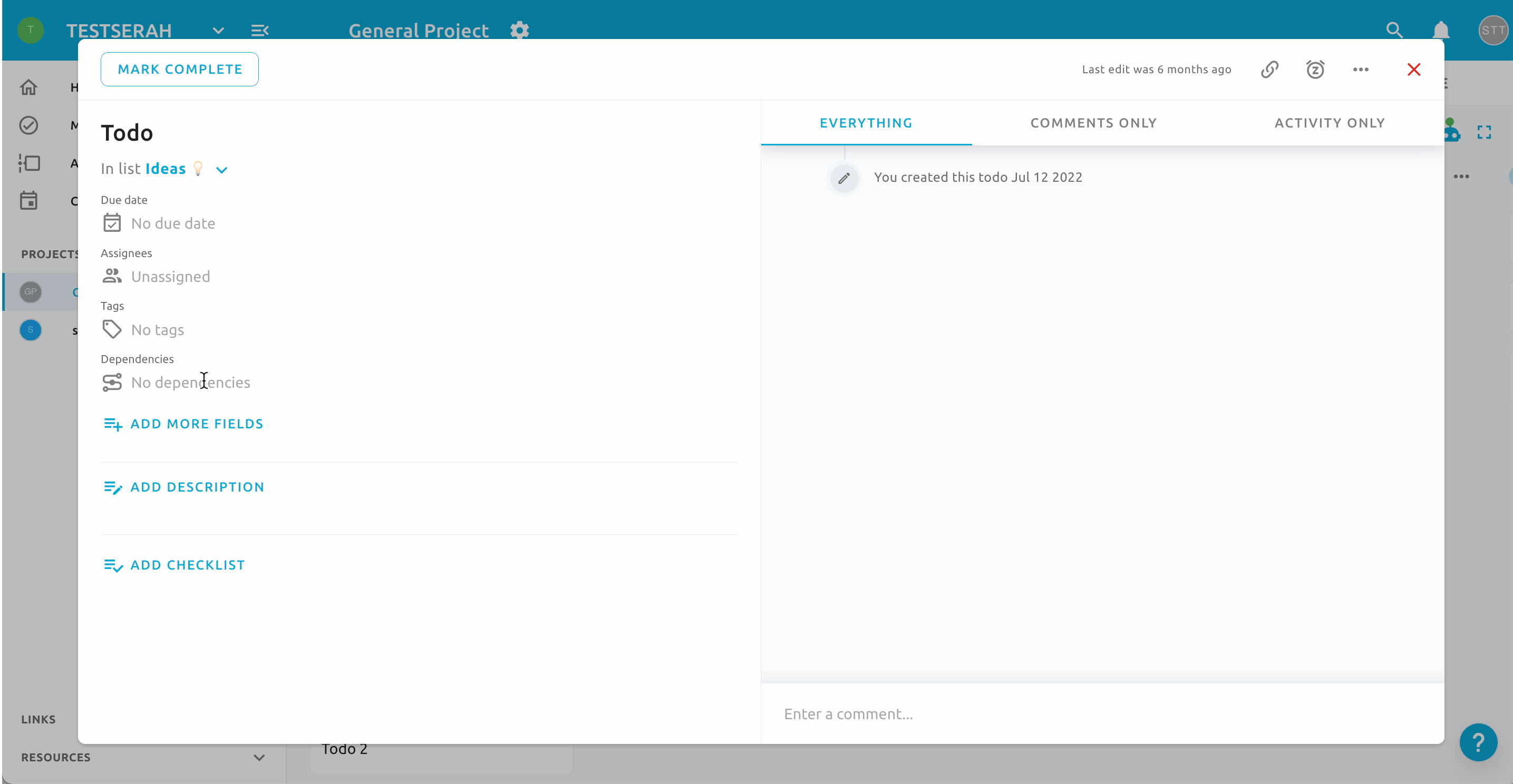
Task: Click the clock/history icon
Action: pos(1315,69)
